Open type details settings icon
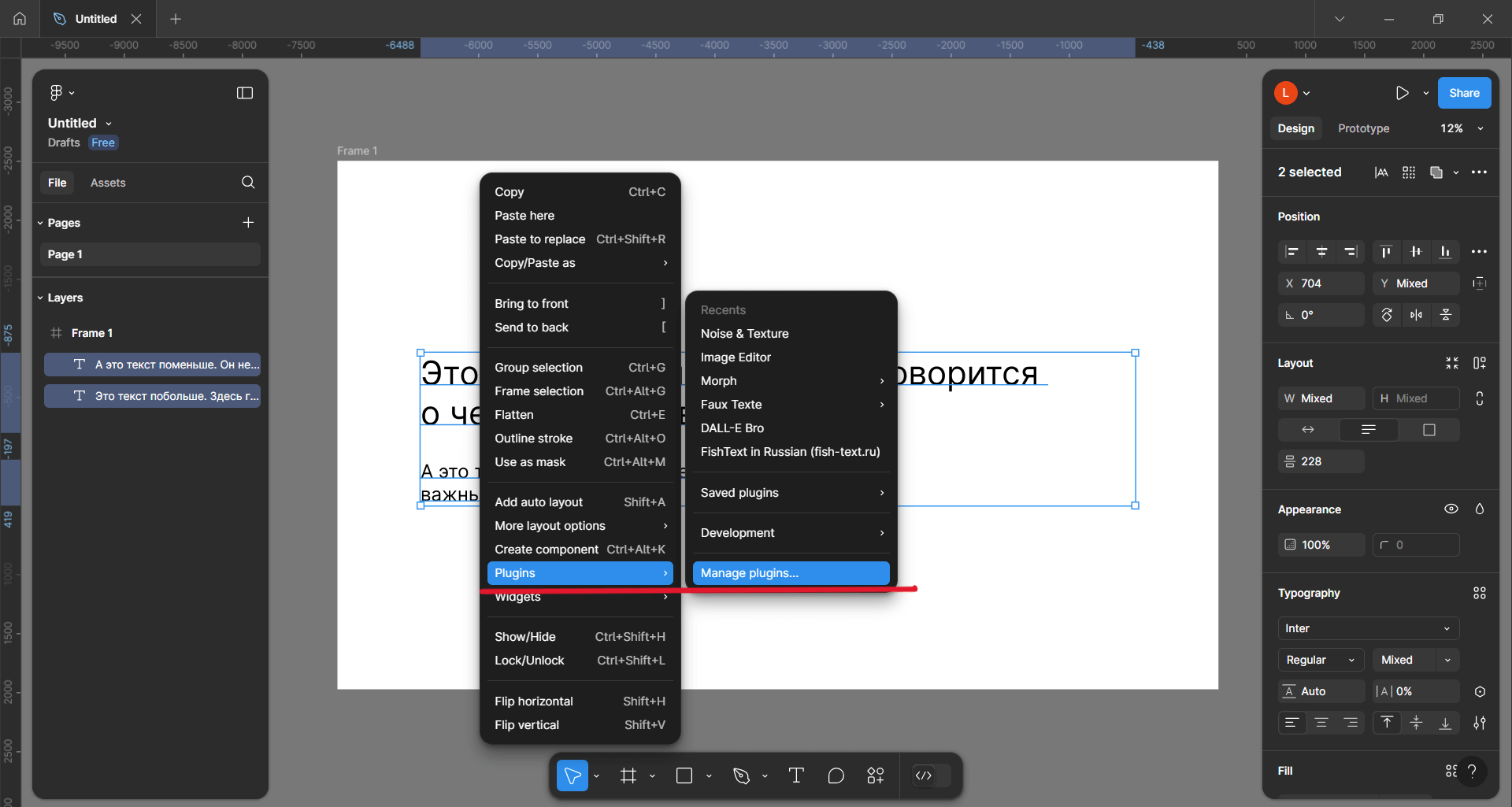Image resolution: width=1512 pixels, height=807 pixels. 1480,723
